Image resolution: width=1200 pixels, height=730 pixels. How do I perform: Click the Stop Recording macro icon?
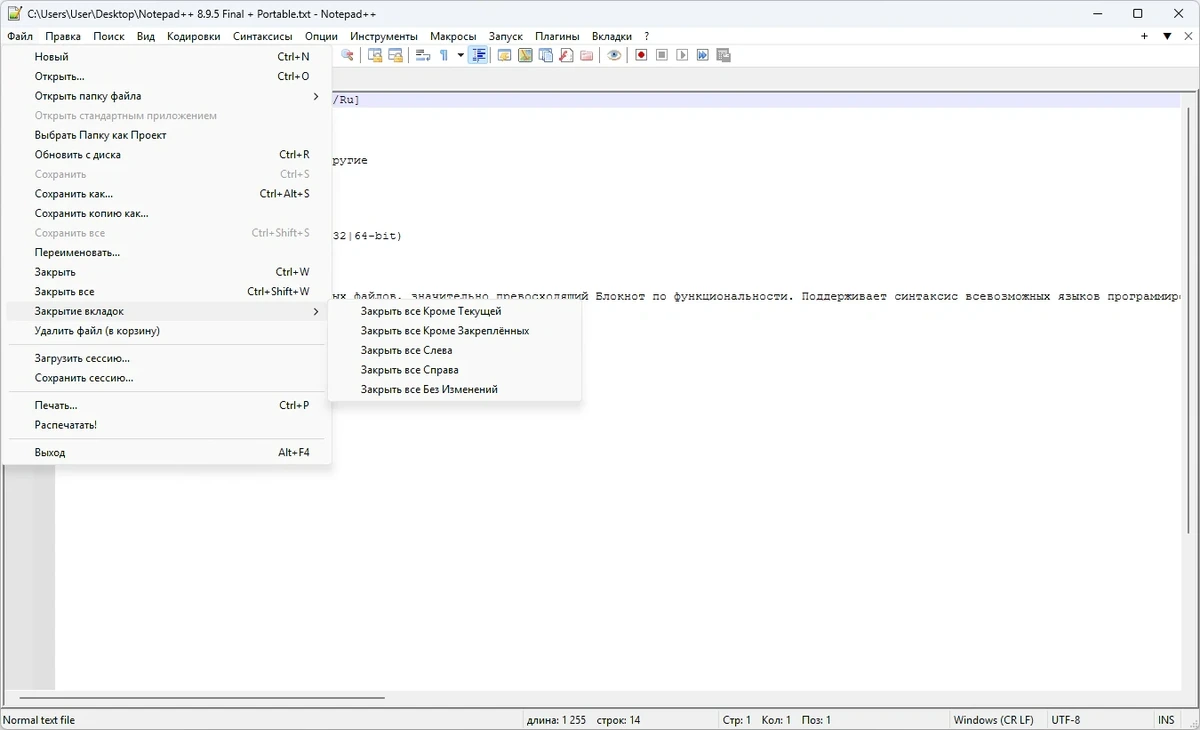(662, 55)
